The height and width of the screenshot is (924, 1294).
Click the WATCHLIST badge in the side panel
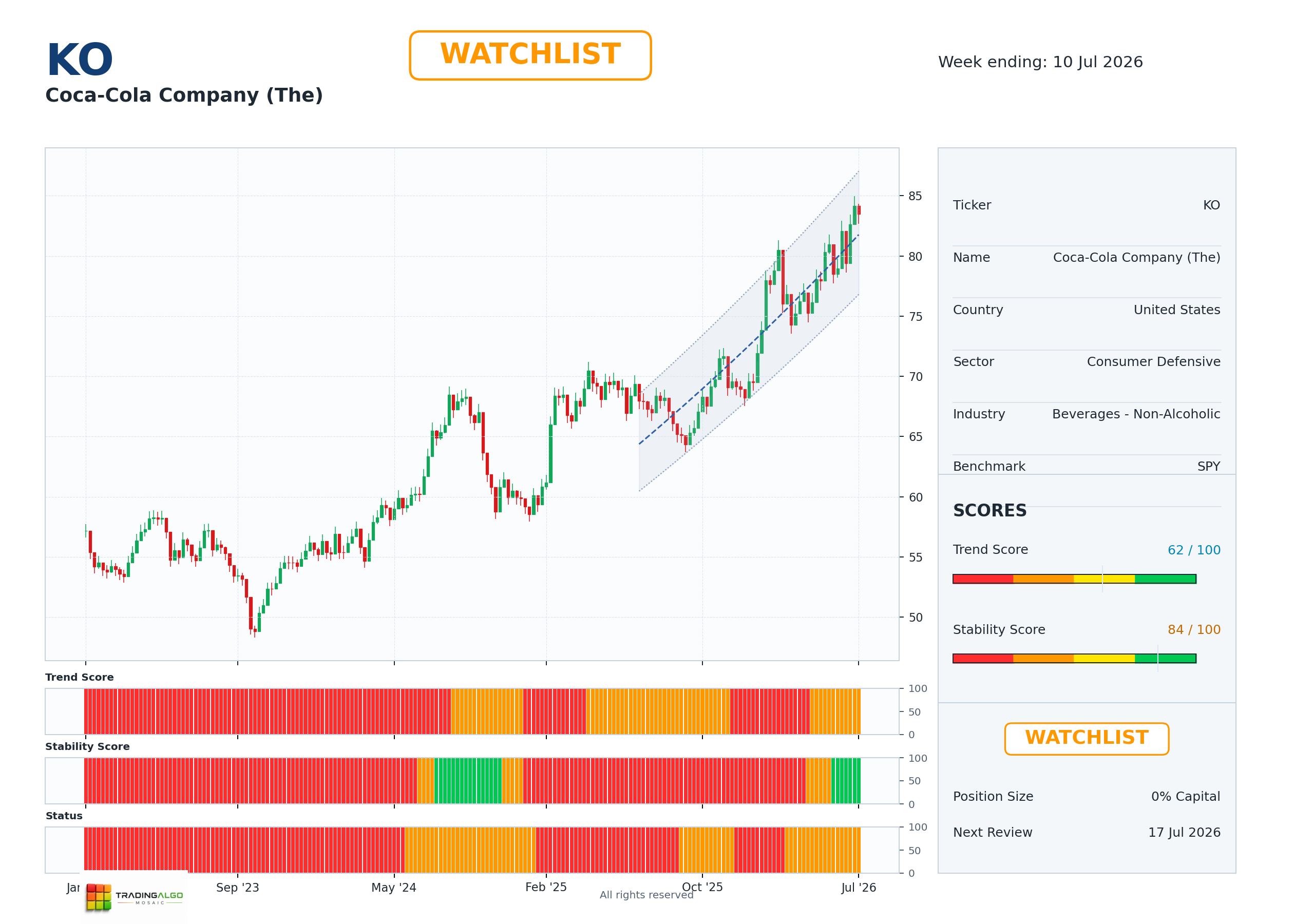click(1087, 739)
